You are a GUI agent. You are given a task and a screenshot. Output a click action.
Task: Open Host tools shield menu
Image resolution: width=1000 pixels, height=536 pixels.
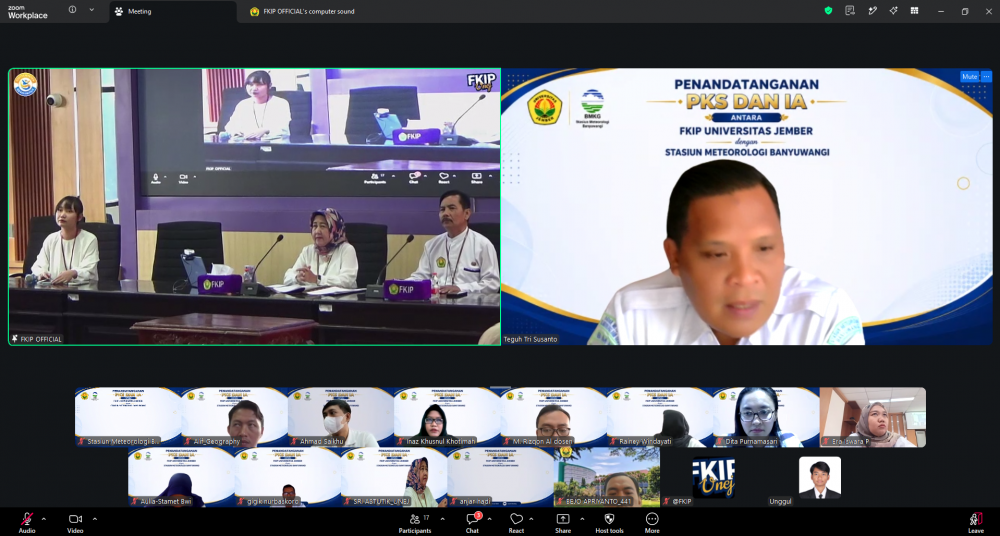coord(610,522)
